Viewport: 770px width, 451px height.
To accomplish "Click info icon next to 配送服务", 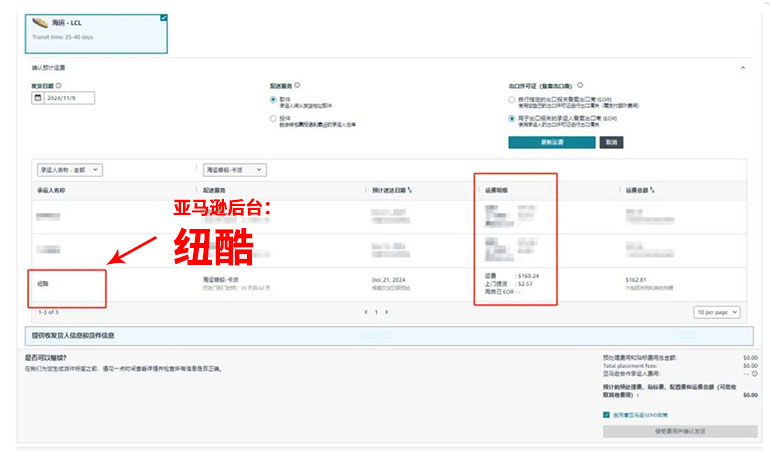I will point(297,86).
